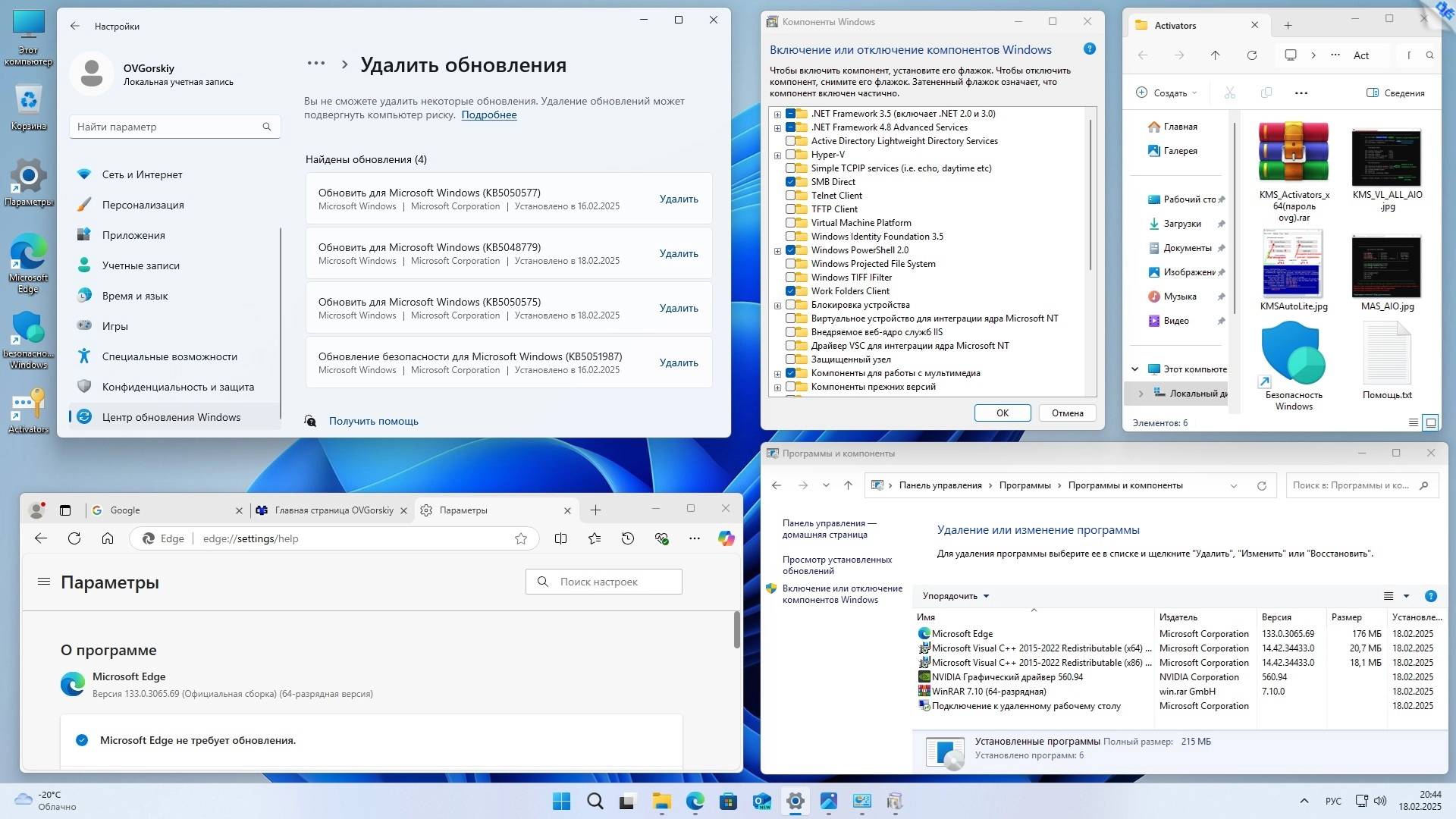
Task: Enable the Telnet Client checkbox
Action: tap(791, 196)
